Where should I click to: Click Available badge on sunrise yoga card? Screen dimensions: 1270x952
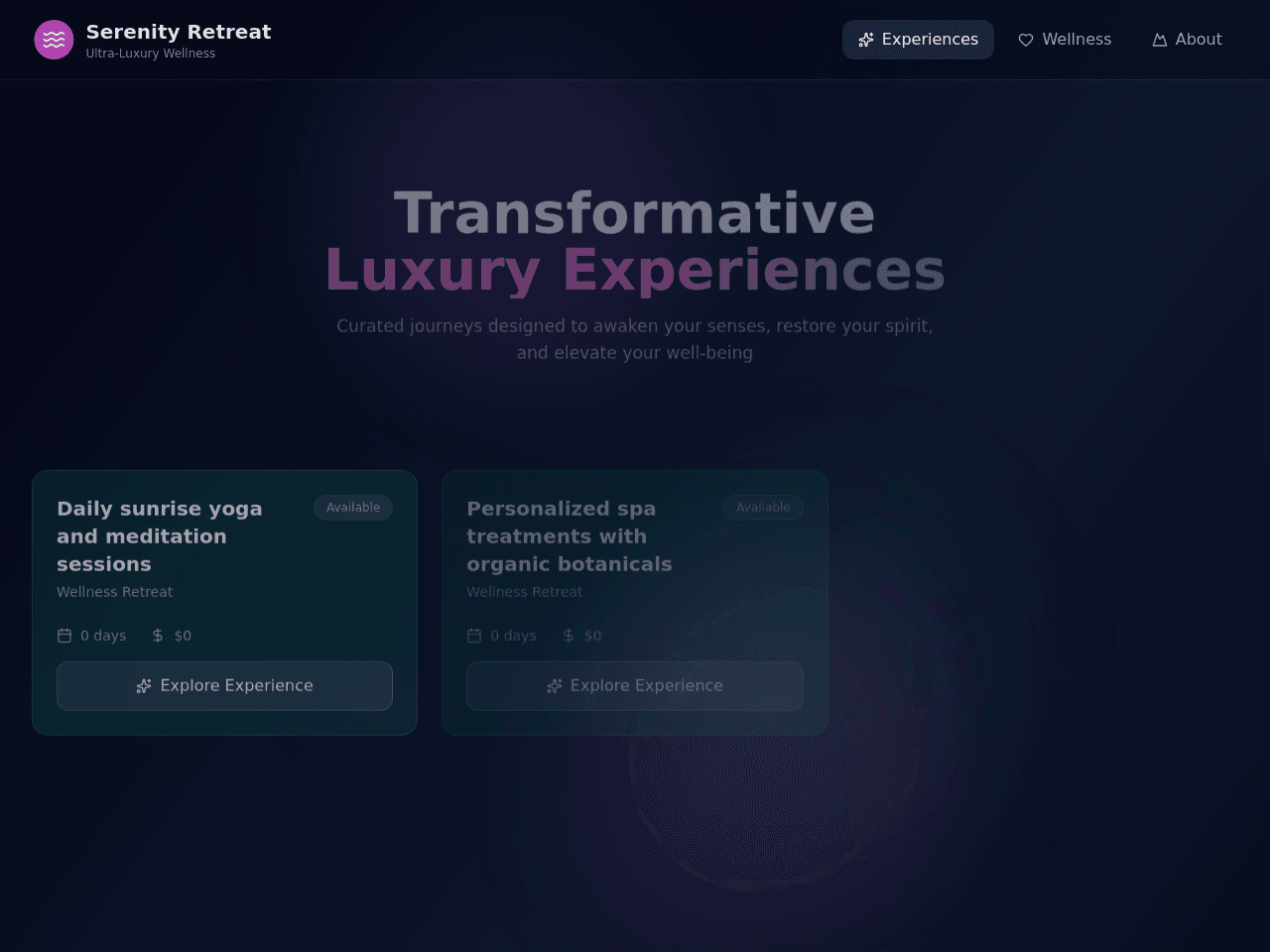(353, 508)
